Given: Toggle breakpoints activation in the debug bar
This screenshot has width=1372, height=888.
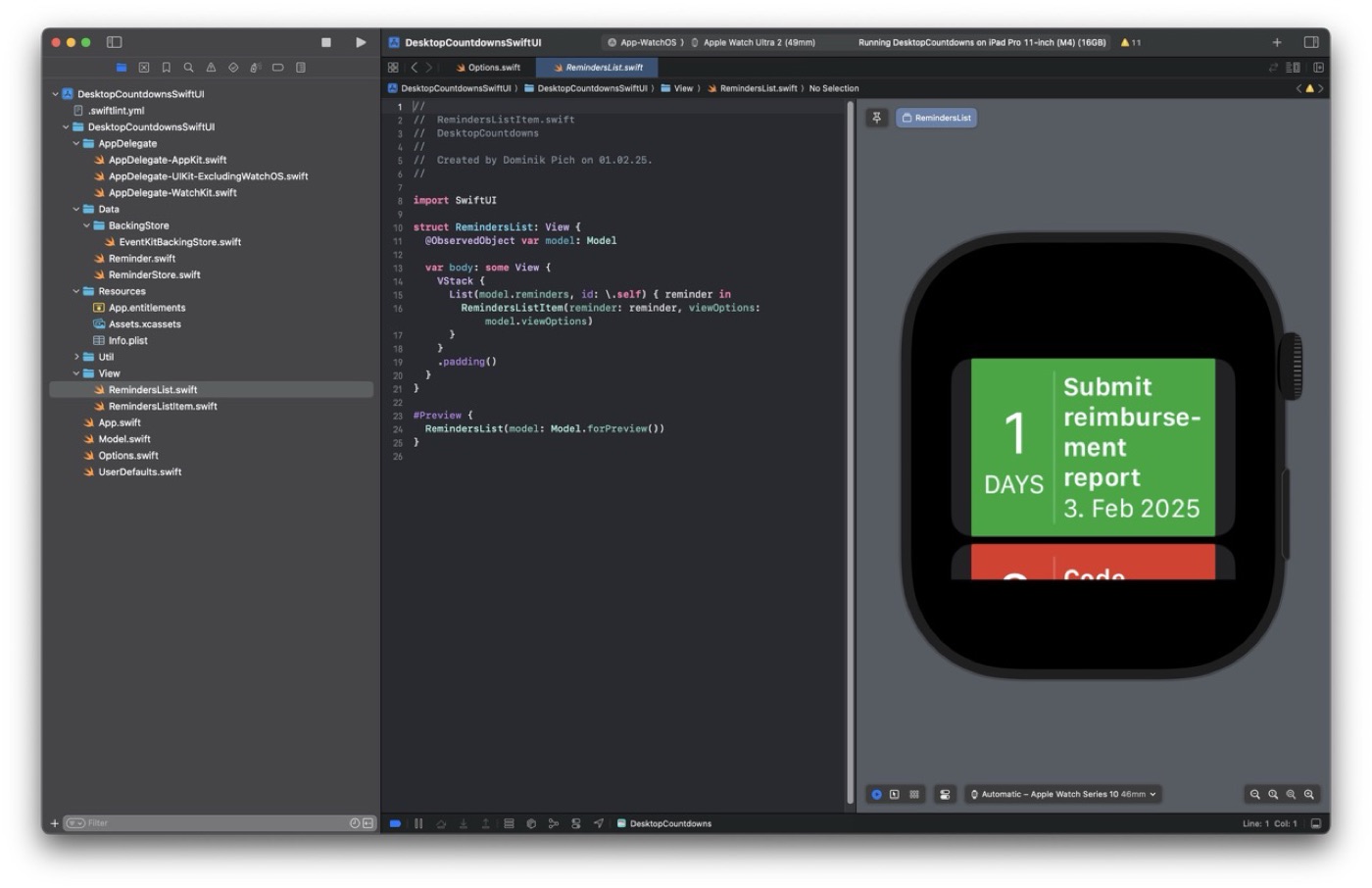Looking at the screenshot, I should click(395, 823).
